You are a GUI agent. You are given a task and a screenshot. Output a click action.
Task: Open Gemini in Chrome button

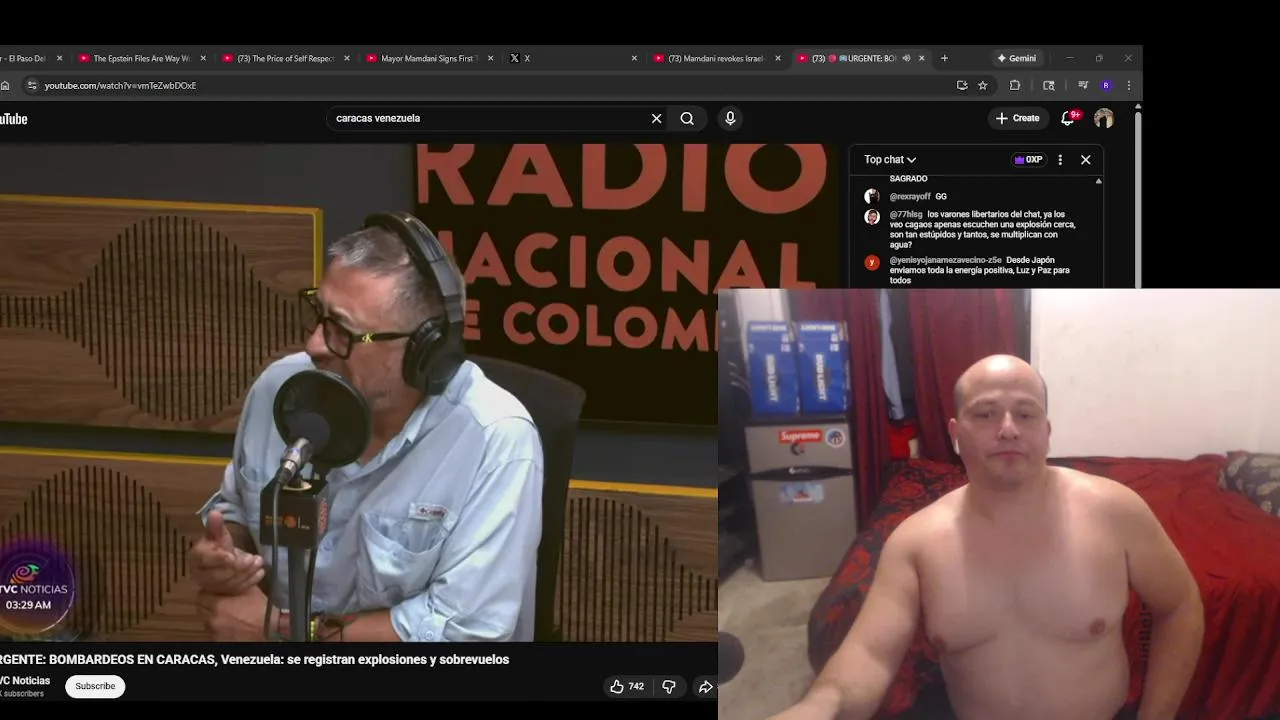click(x=1016, y=58)
